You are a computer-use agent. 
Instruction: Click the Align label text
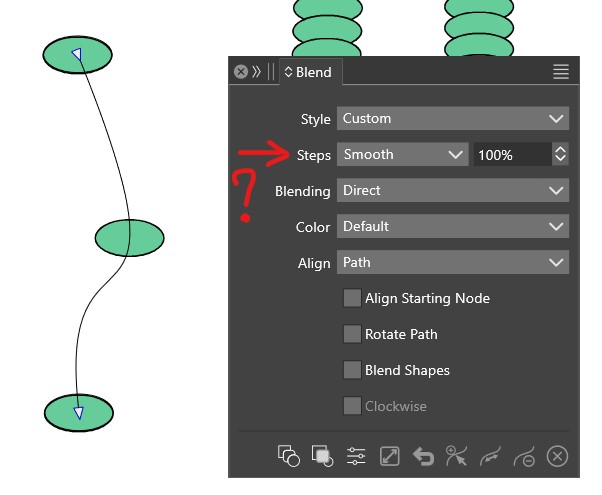(314, 264)
